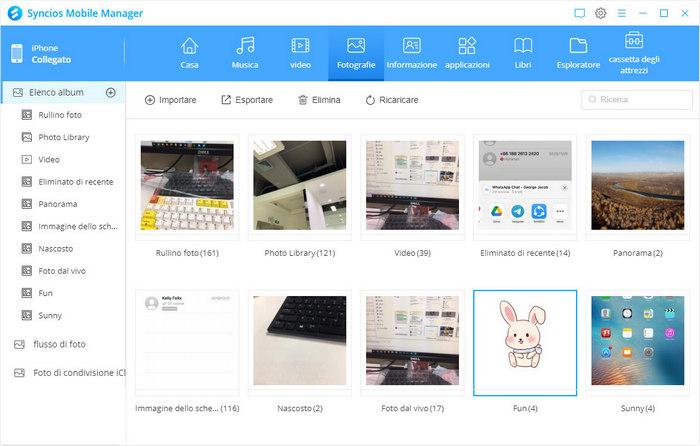The height and width of the screenshot is (446, 700).
Task: Open the Panorama album thumbnail
Action: click(630, 188)
